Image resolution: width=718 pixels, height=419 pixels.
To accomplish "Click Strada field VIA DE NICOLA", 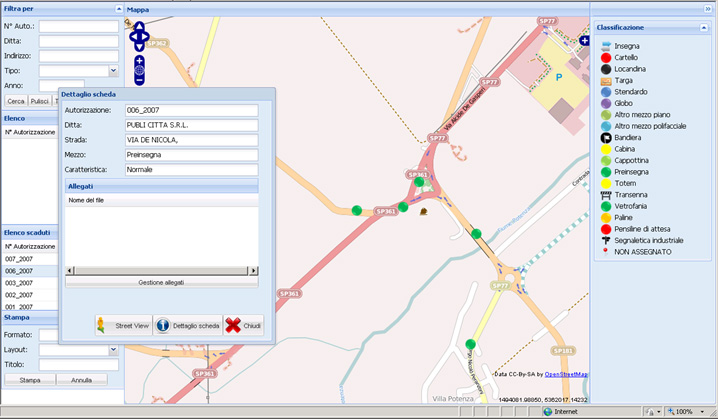I will [192, 140].
